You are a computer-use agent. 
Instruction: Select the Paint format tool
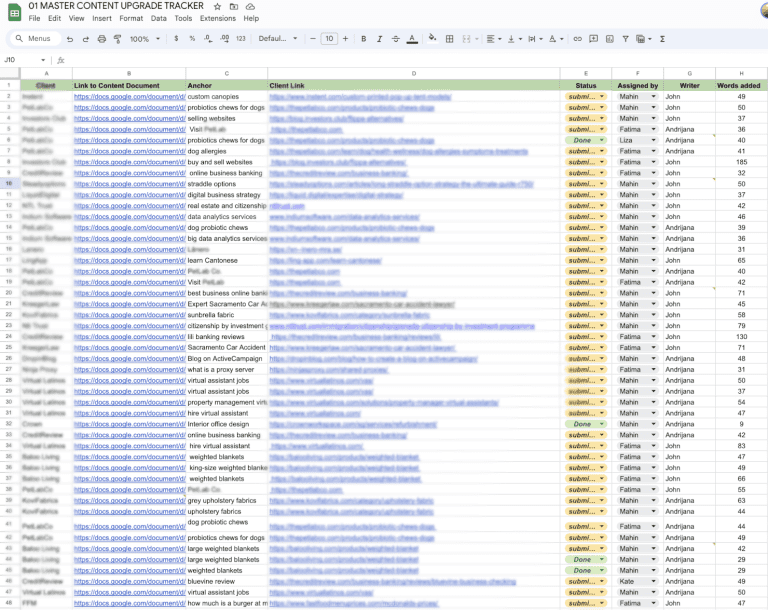[x=117, y=39]
